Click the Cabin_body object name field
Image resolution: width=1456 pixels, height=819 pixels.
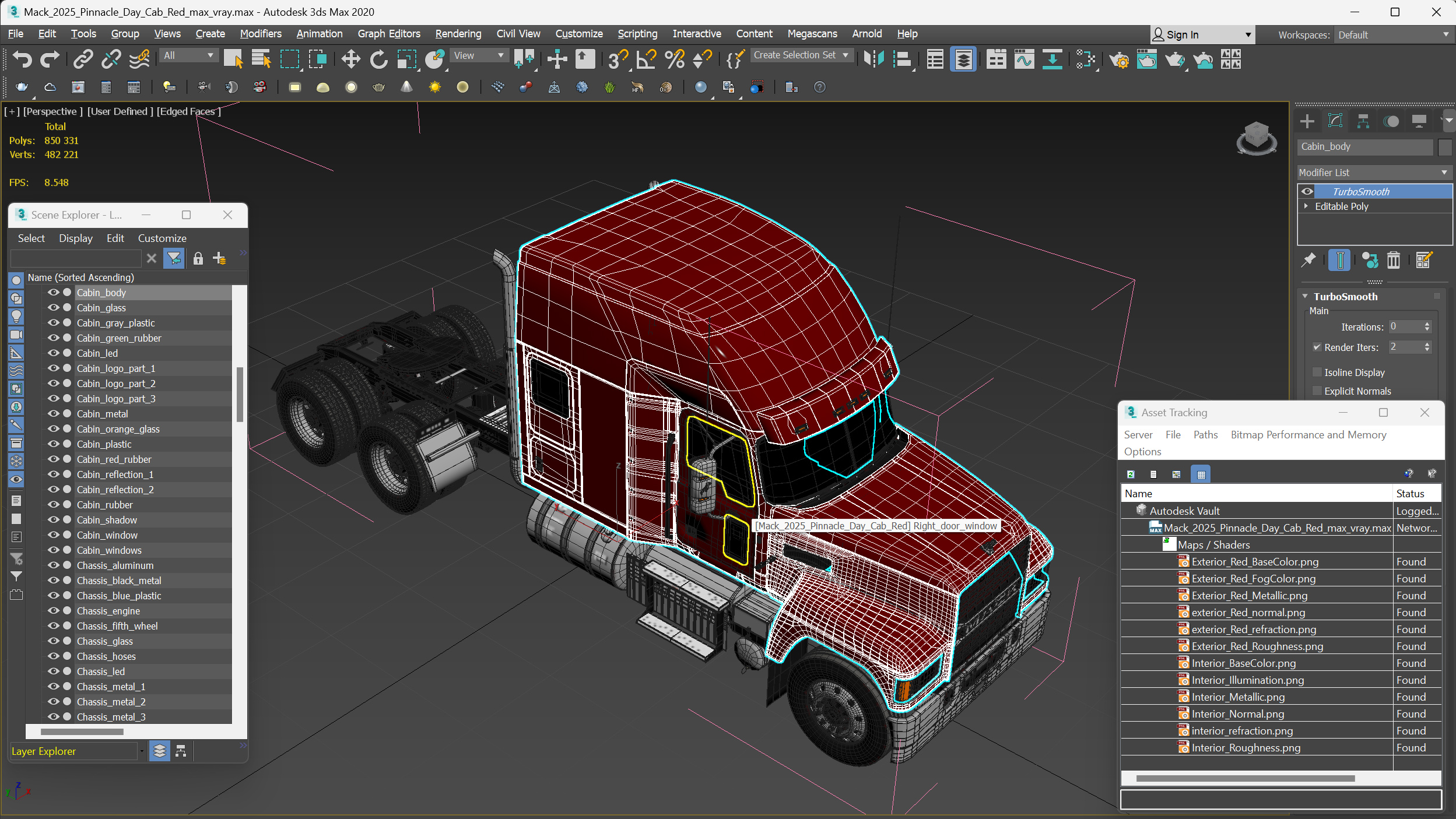pyautogui.click(x=1365, y=147)
